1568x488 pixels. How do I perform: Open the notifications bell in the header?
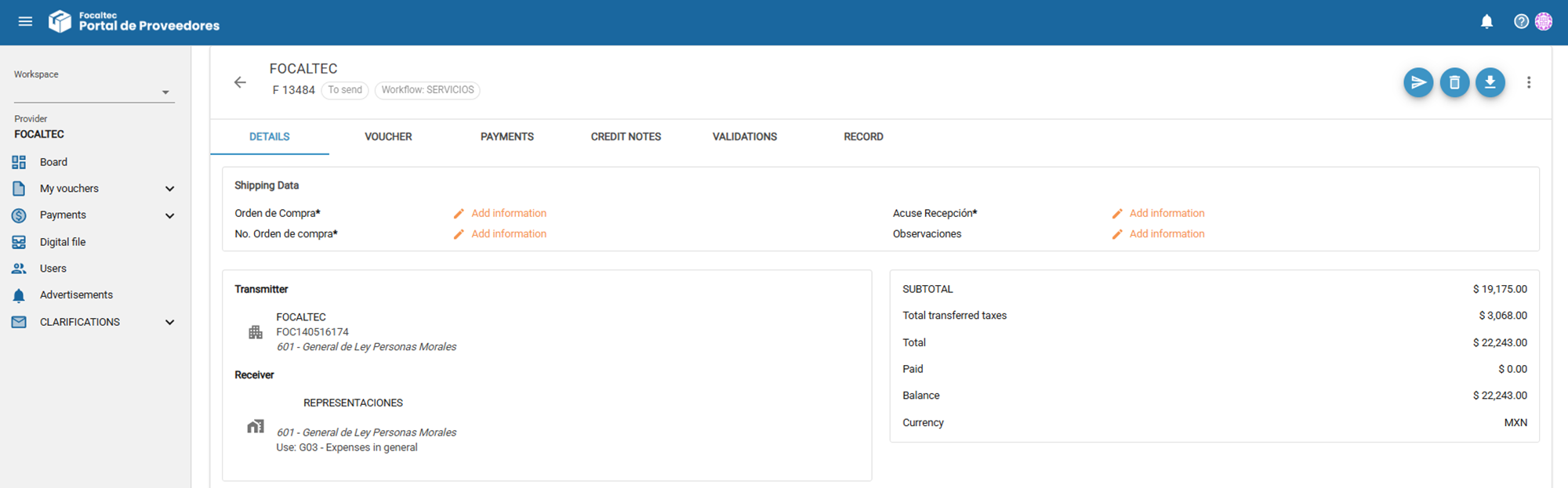(x=1486, y=22)
